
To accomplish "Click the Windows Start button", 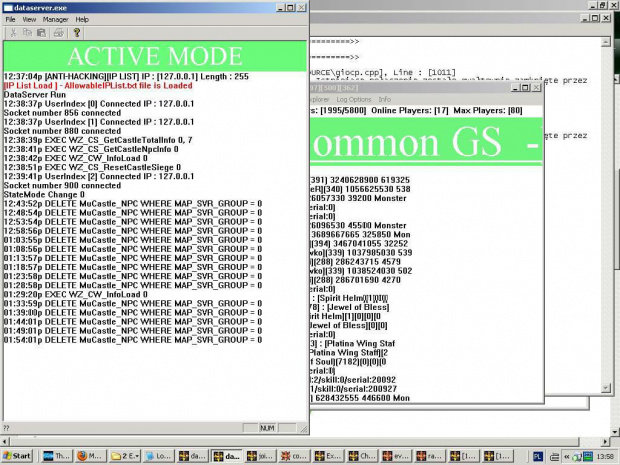I will point(18,456).
